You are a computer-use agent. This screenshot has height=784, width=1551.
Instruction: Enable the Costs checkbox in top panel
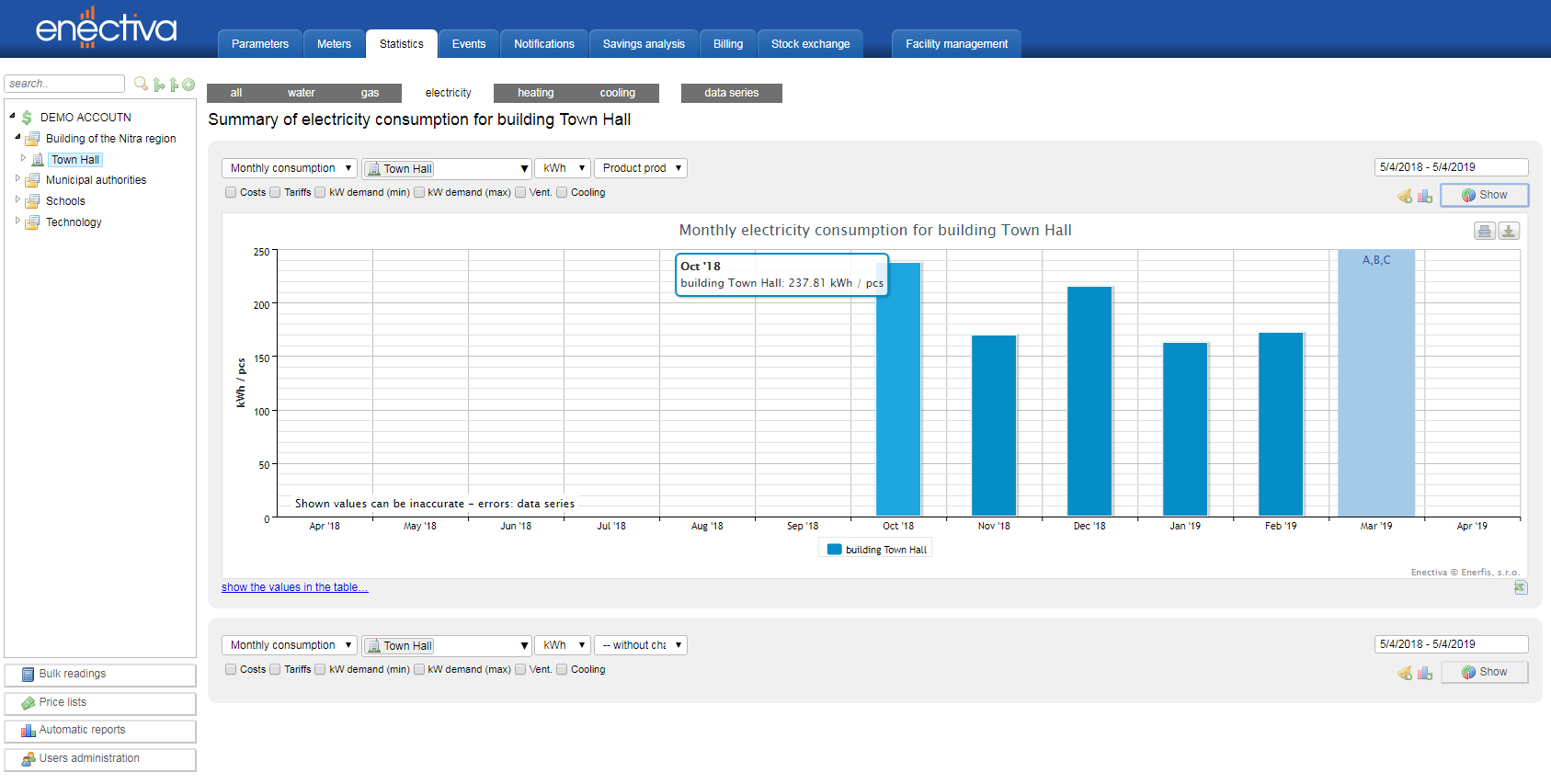[x=231, y=193]
